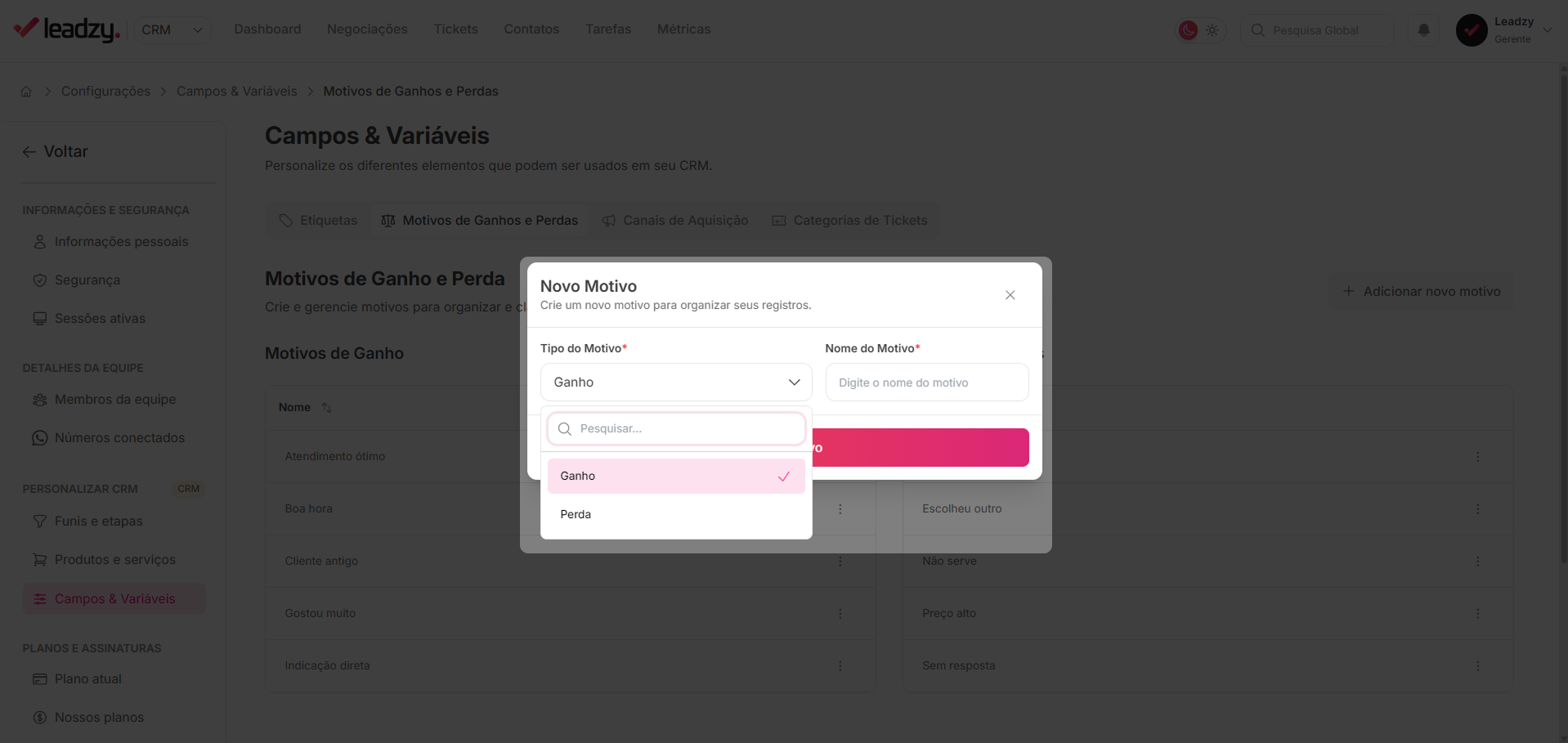Open the actions menu for Não serve
The height and width of the screenshot is (743, 1568).
(x=1477, y=562)
